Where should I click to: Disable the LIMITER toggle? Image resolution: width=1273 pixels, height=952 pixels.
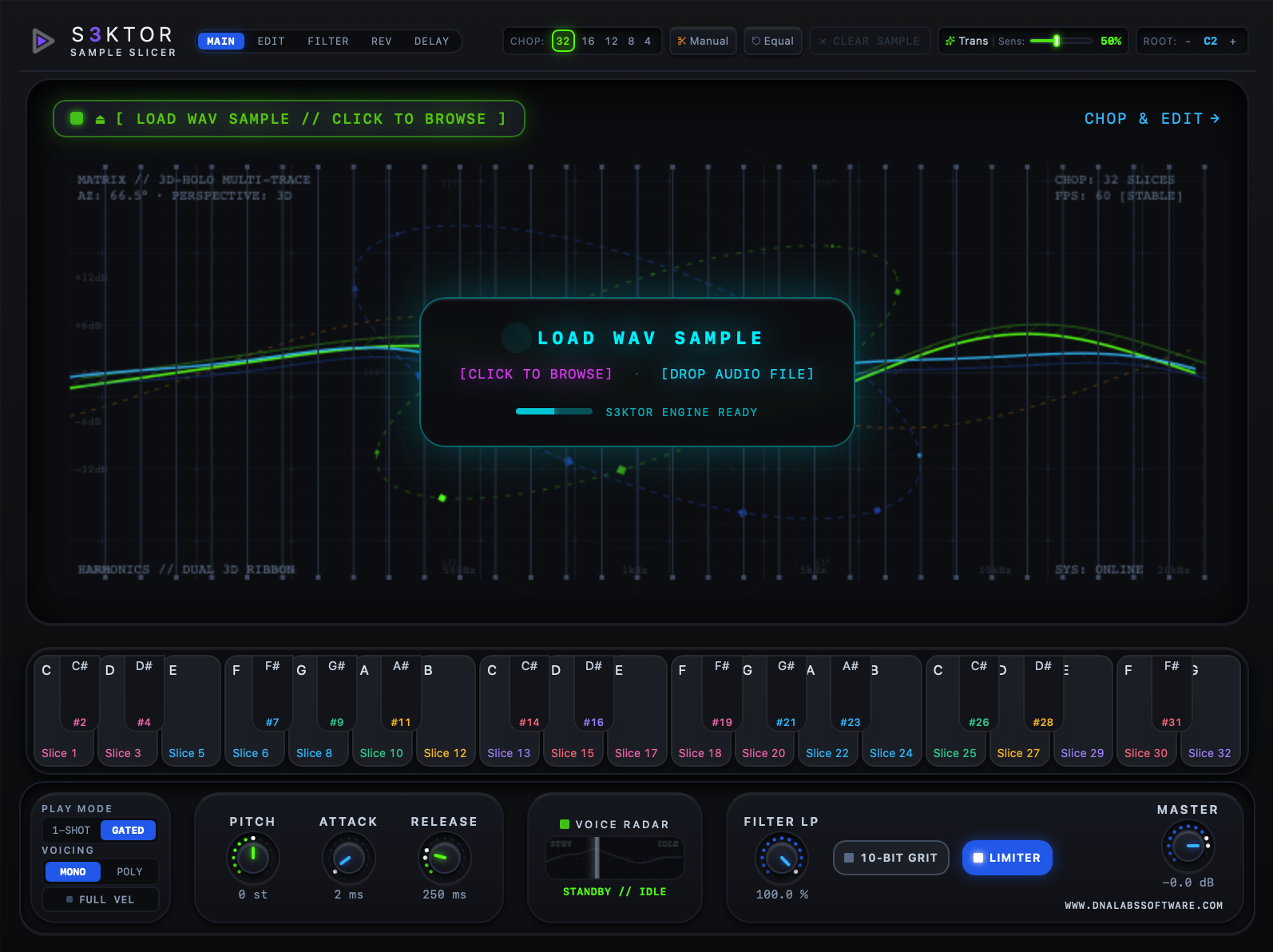point(1007,858)
